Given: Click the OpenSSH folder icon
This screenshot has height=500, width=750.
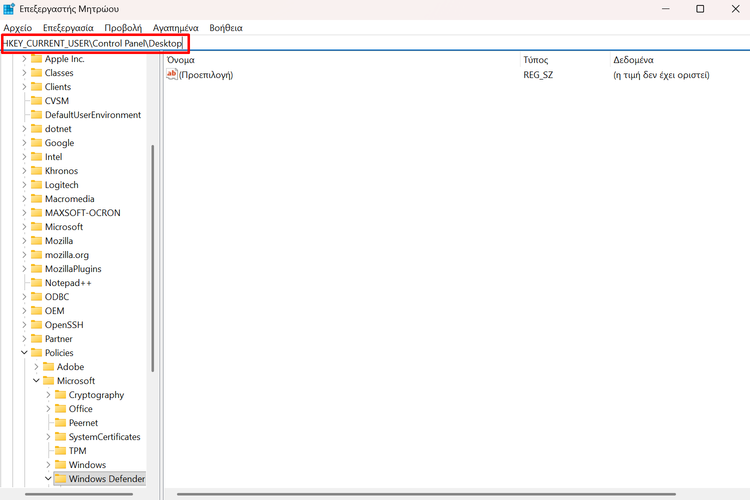Looking at the screenshot, I should [35, 325].
